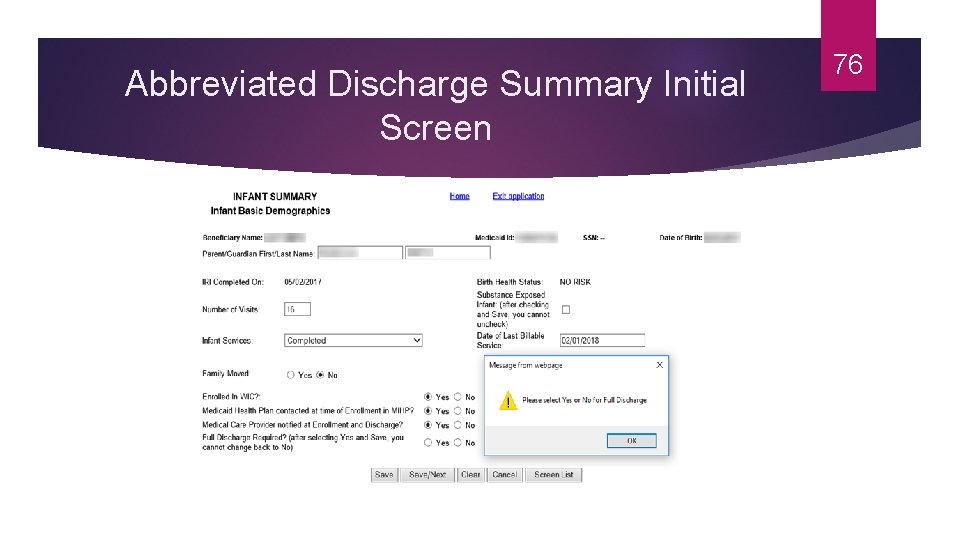960x540 pixels.
Task: Click the Exit application link
Action: pyautogui.click(x=518, y=196)
